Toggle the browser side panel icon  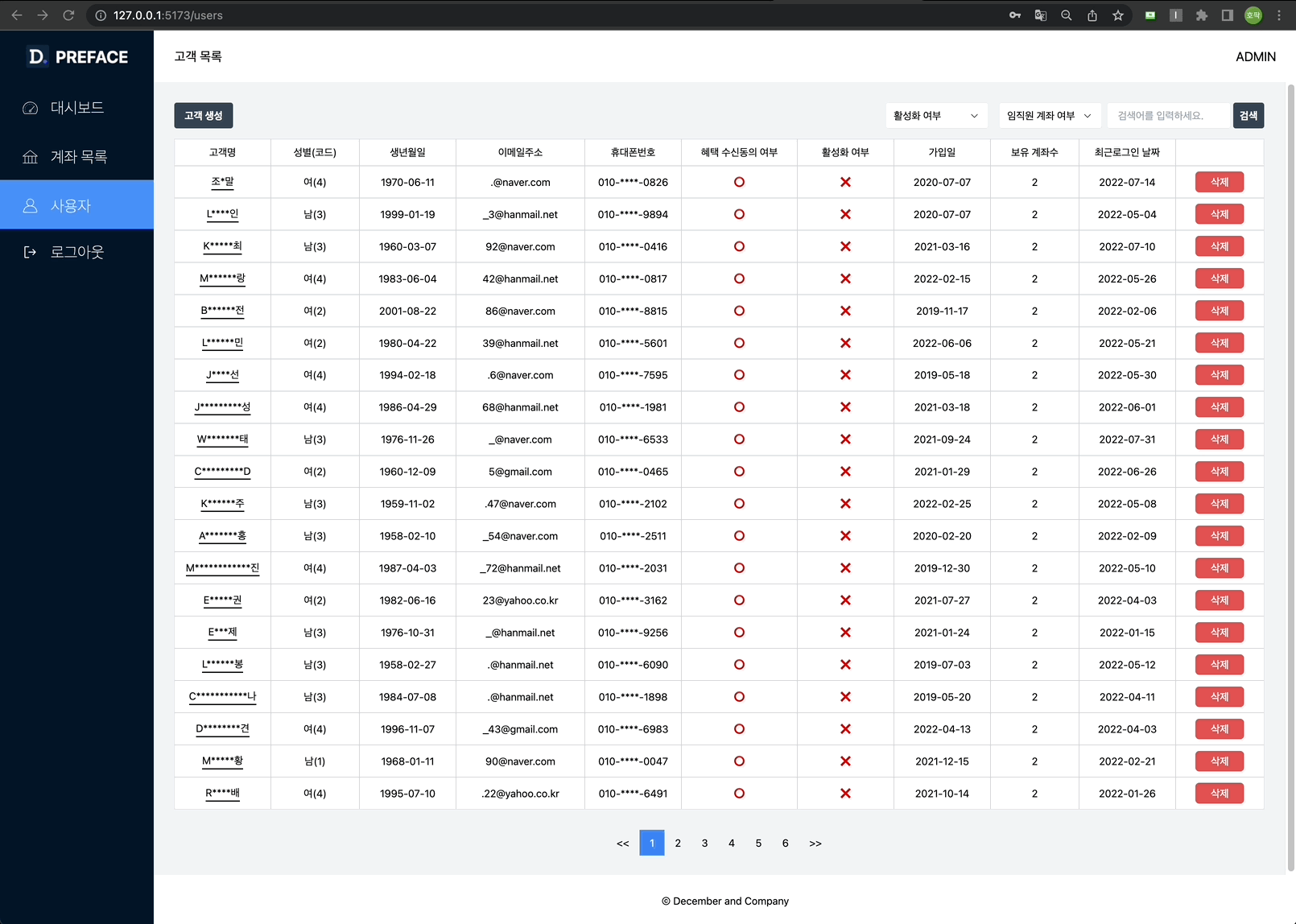[1228, 15]
